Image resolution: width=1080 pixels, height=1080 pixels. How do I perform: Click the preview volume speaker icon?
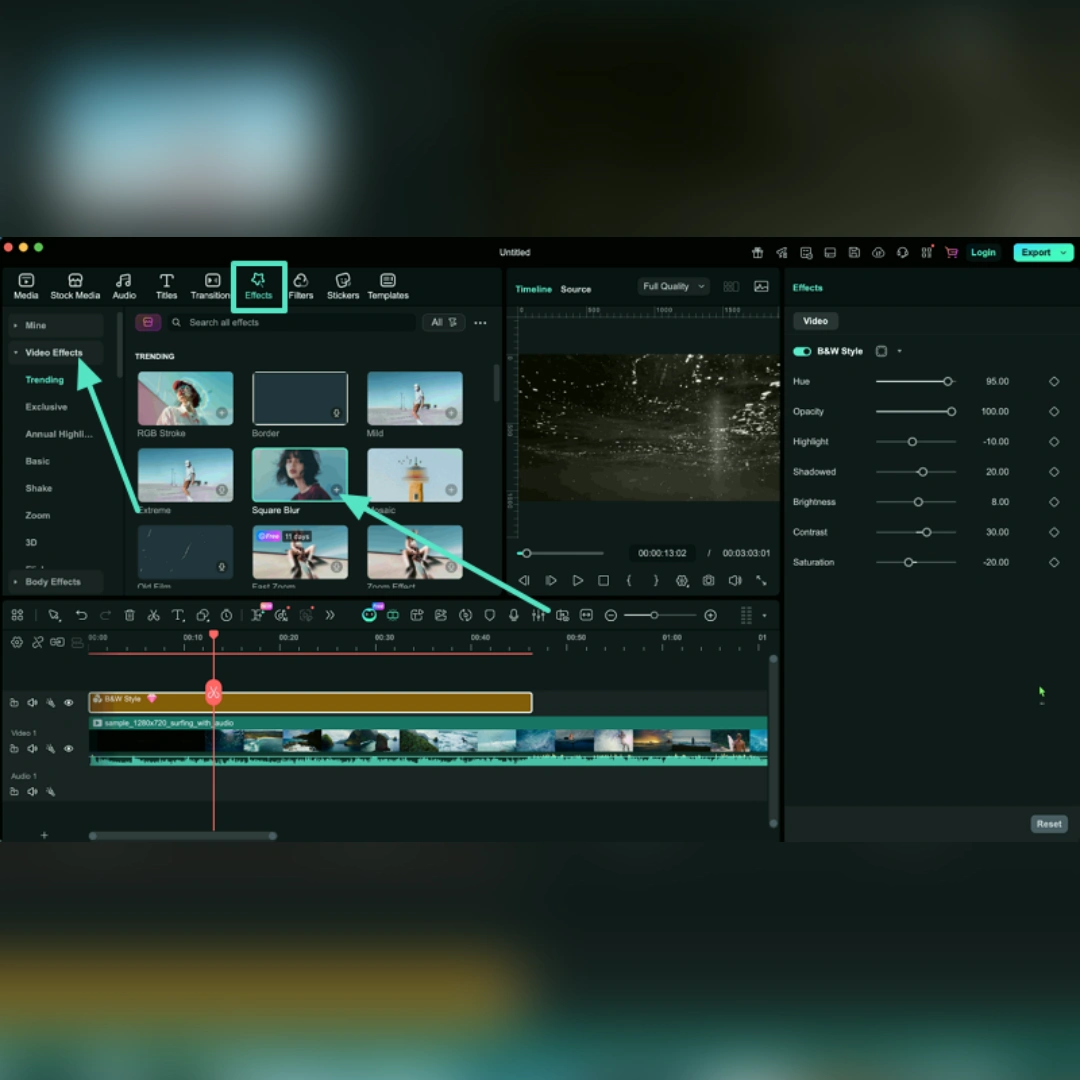[735, 581]
